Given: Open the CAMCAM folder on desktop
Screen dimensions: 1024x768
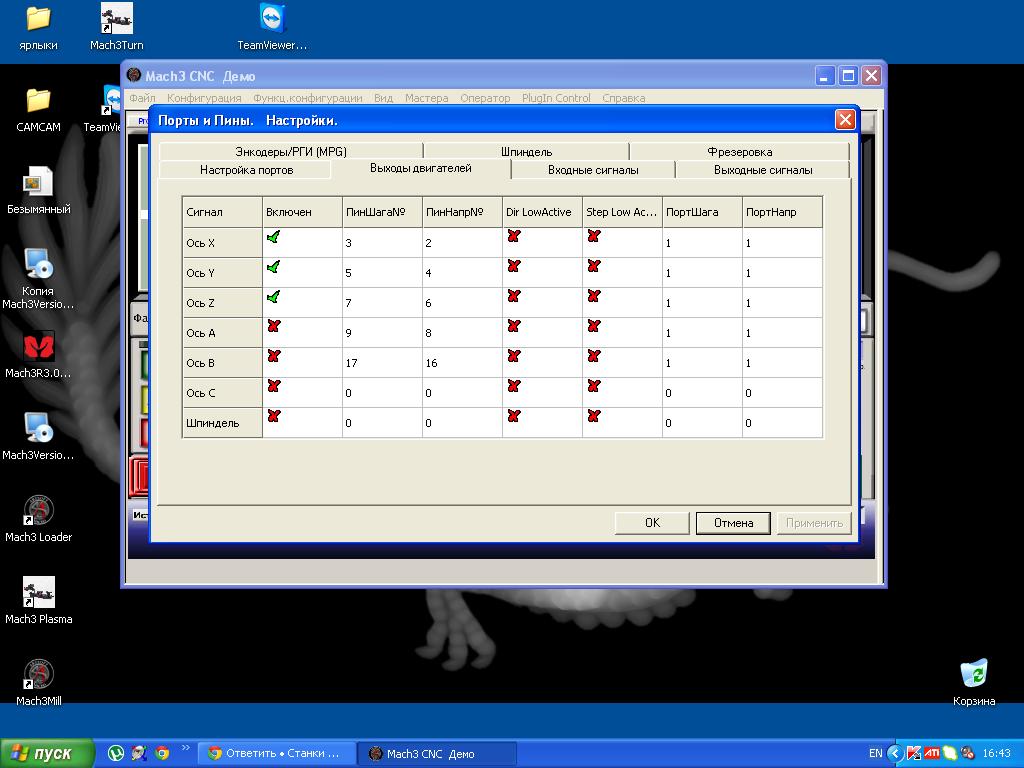Looking at the screenshot, I should (38, 110).
